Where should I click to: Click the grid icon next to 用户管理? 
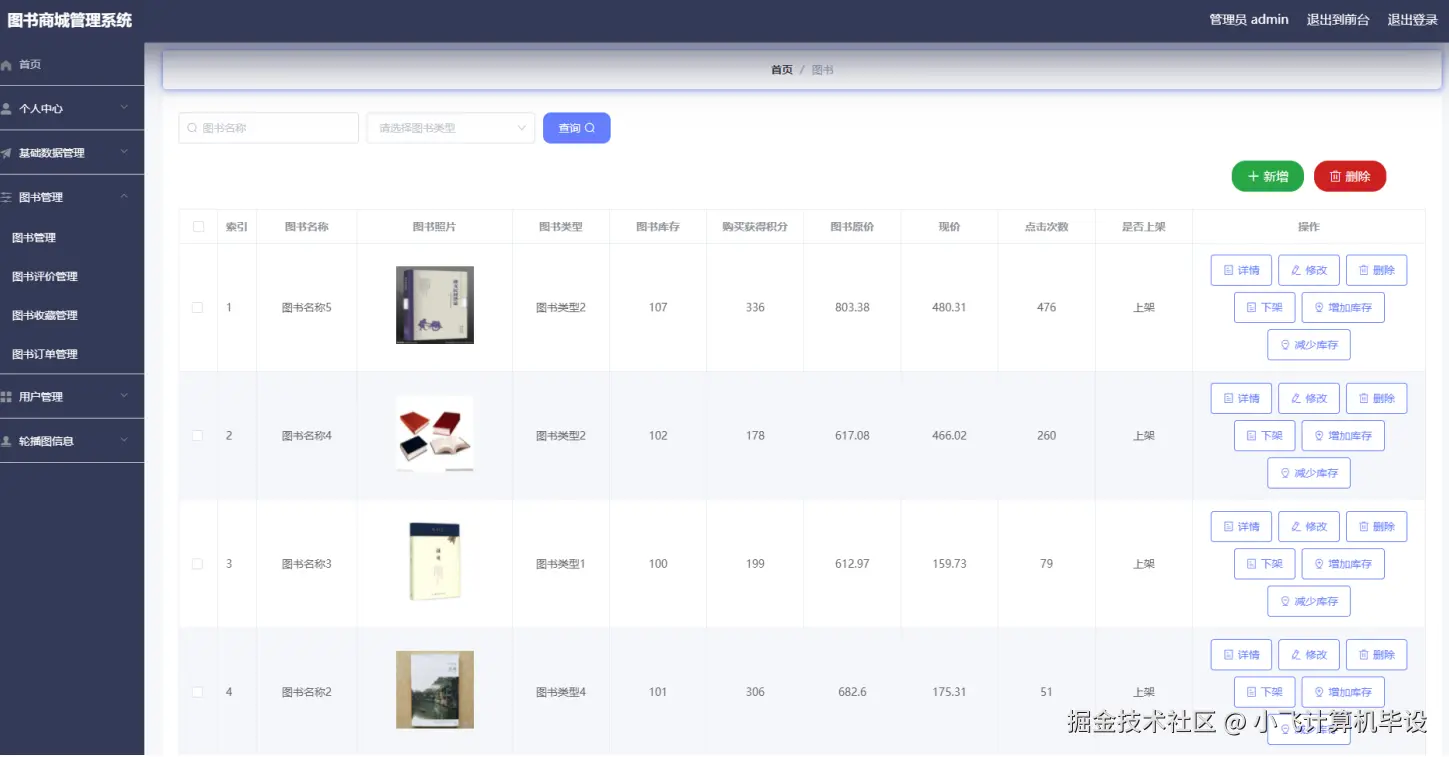7,397
